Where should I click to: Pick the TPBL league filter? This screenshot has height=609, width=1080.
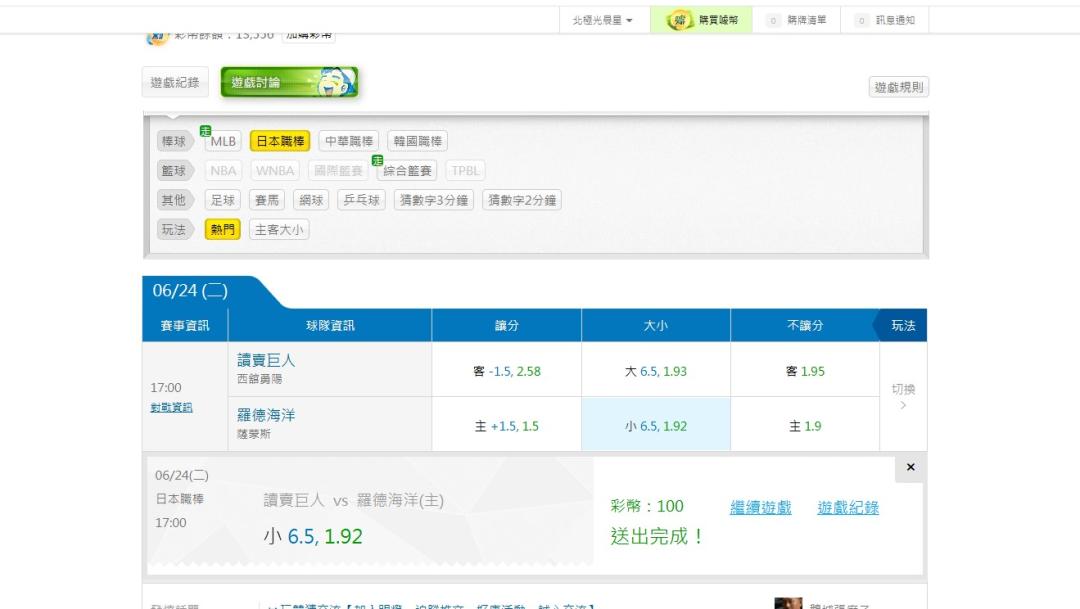tap(466, 171)
